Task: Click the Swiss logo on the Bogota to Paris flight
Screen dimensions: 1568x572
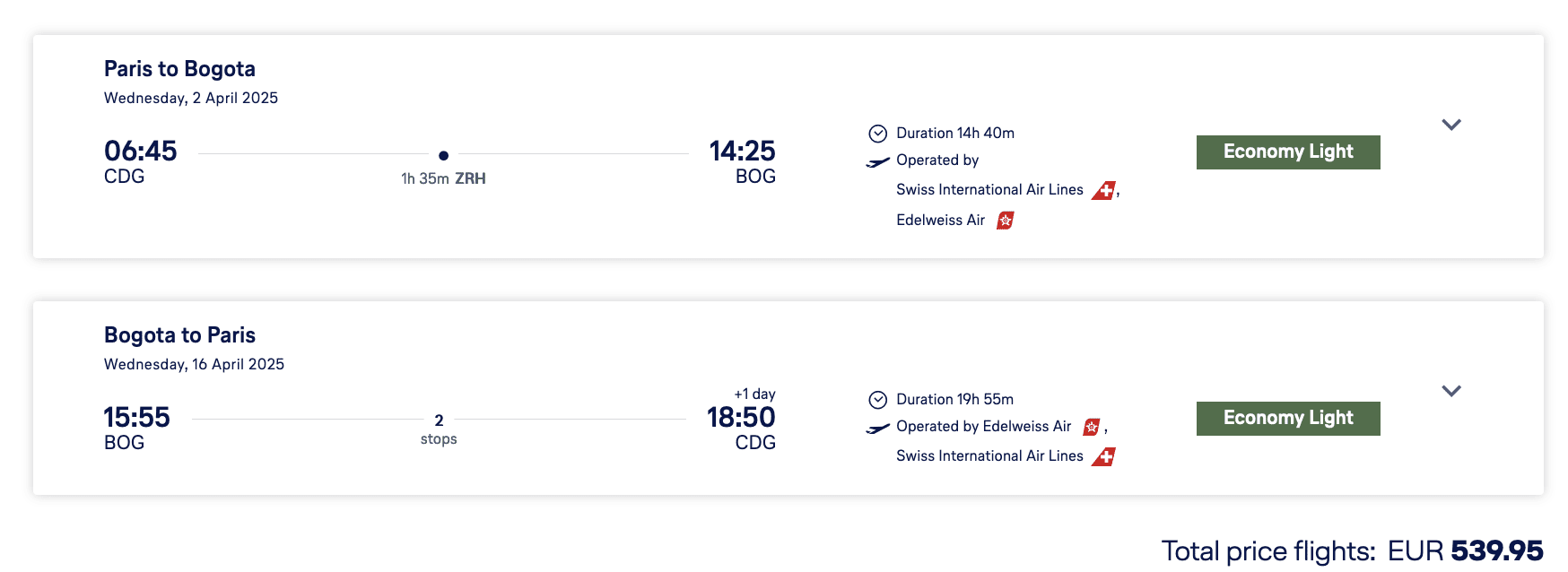Action: [x=1103, y=456]
